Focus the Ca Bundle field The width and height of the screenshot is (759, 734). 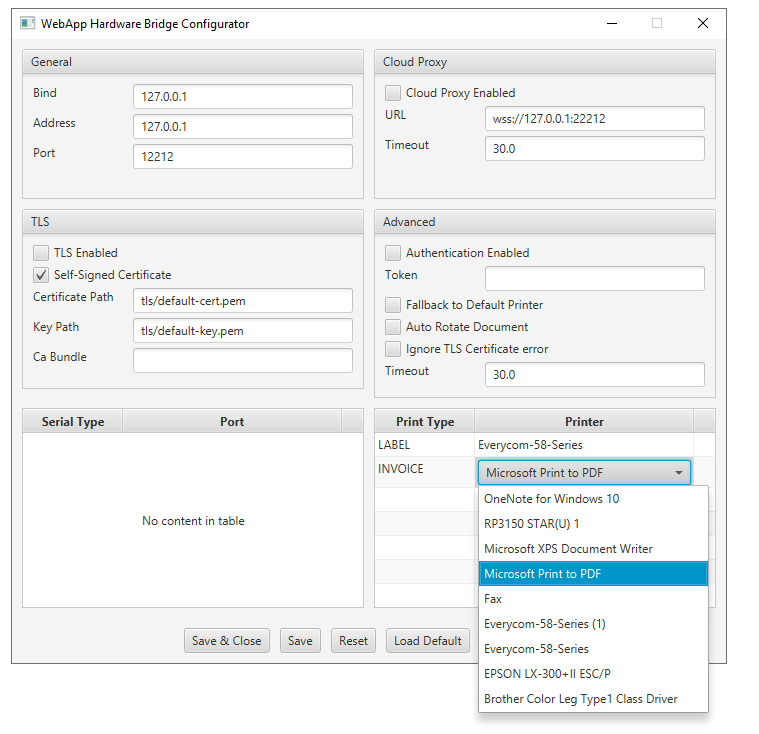243,361
